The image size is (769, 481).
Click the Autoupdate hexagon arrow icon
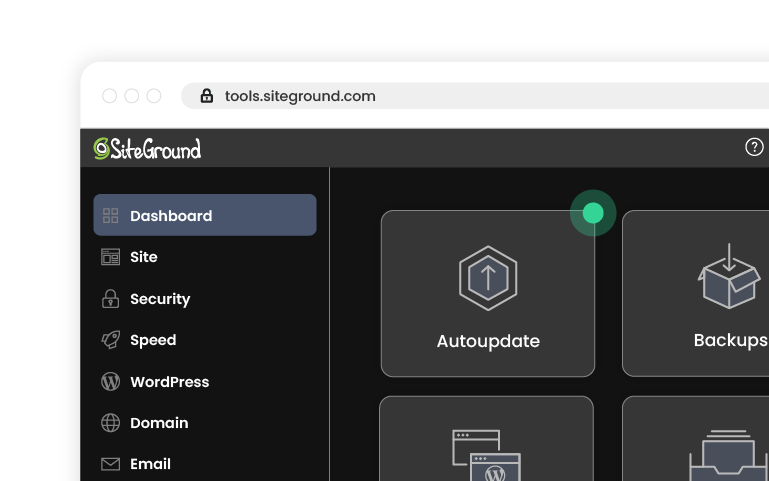click(x=488, y=278)
